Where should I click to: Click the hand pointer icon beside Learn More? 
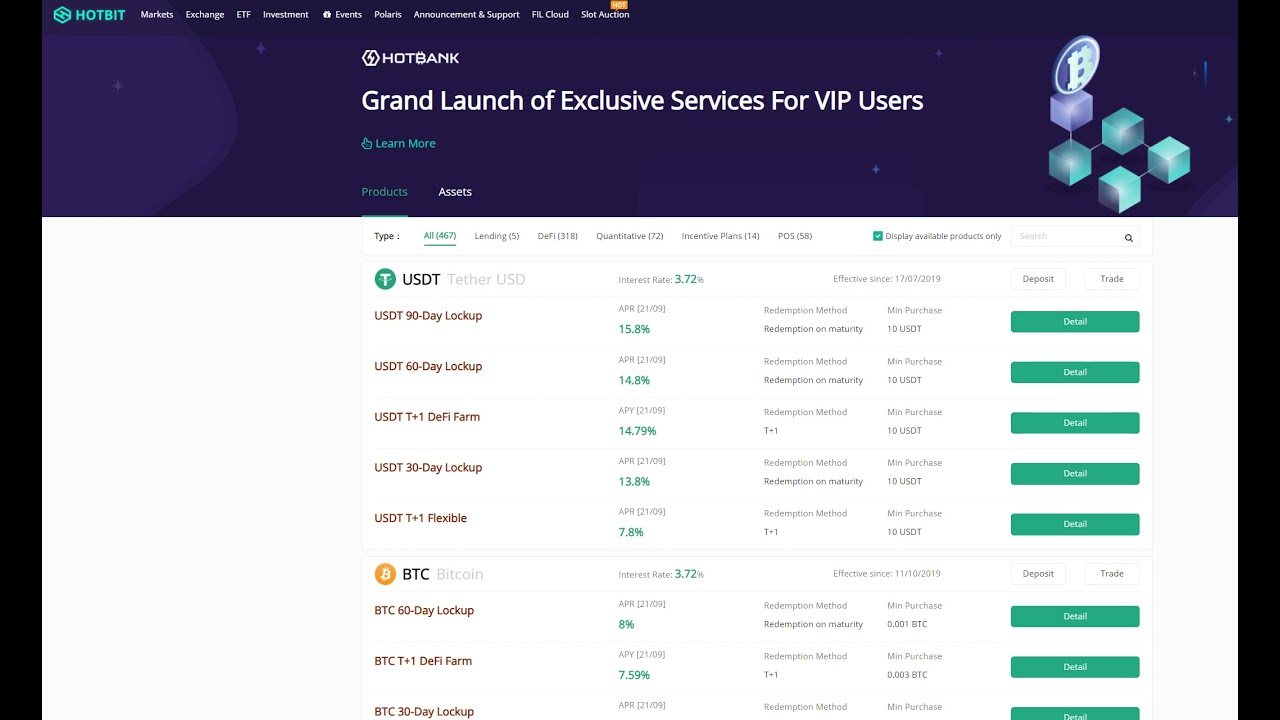(x=367, y=143)
